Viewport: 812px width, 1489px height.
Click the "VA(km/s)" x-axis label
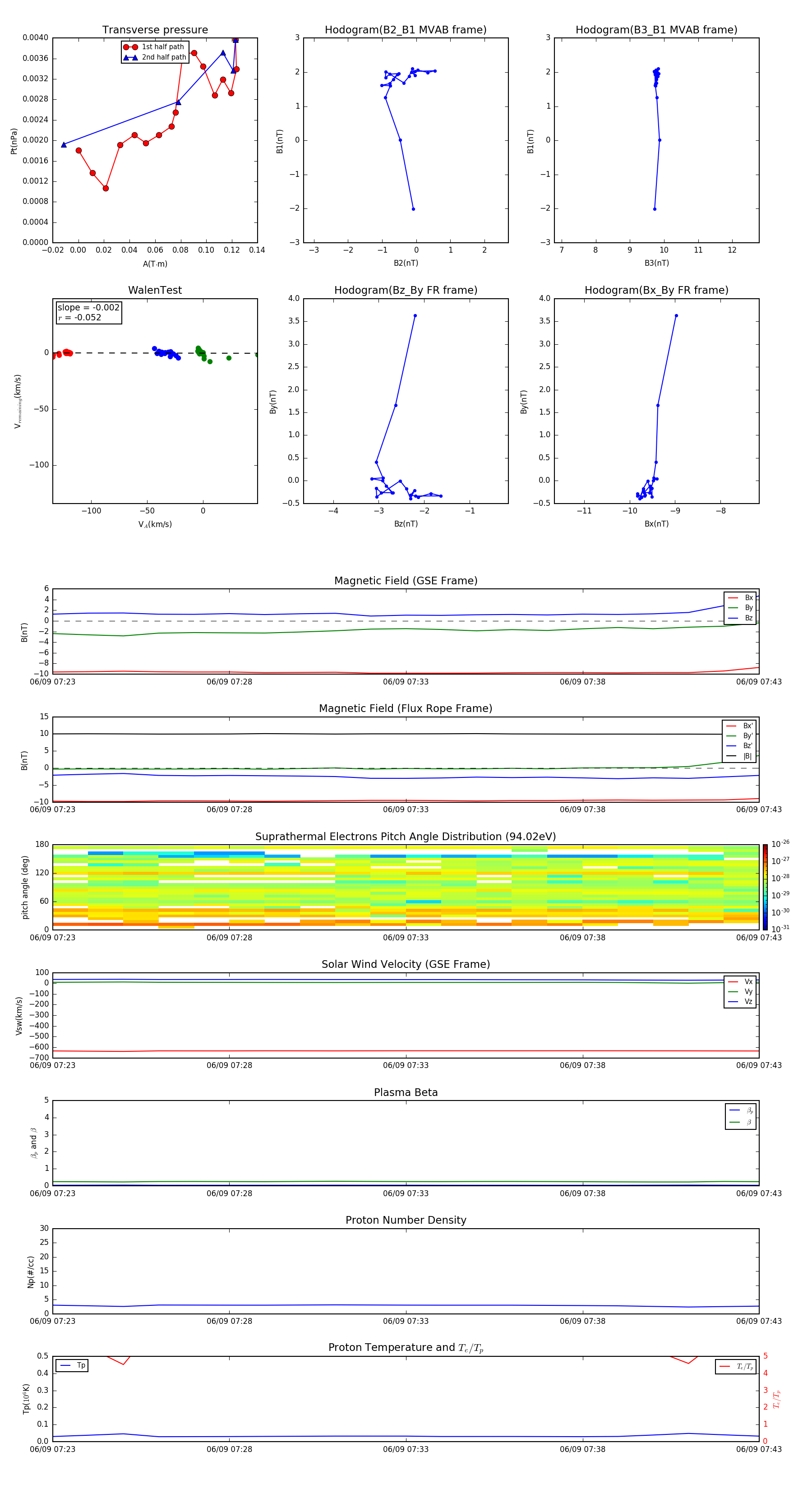(155, 524)
